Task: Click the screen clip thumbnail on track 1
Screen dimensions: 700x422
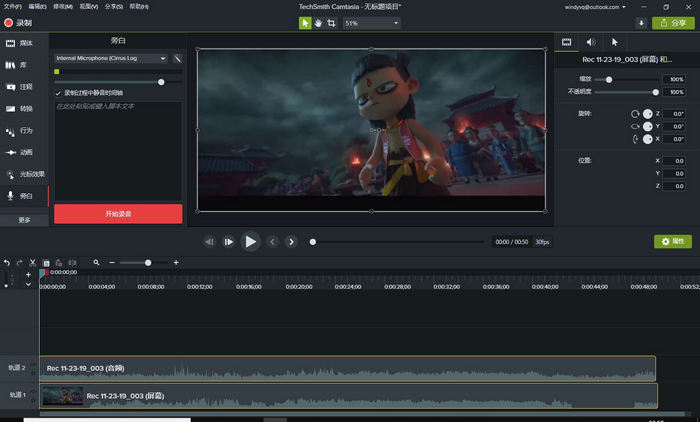Action: 62,396
